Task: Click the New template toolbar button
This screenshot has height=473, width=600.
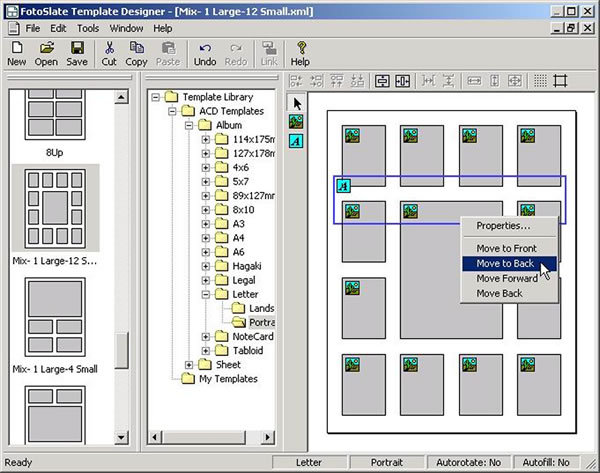Action: (16, 54)
